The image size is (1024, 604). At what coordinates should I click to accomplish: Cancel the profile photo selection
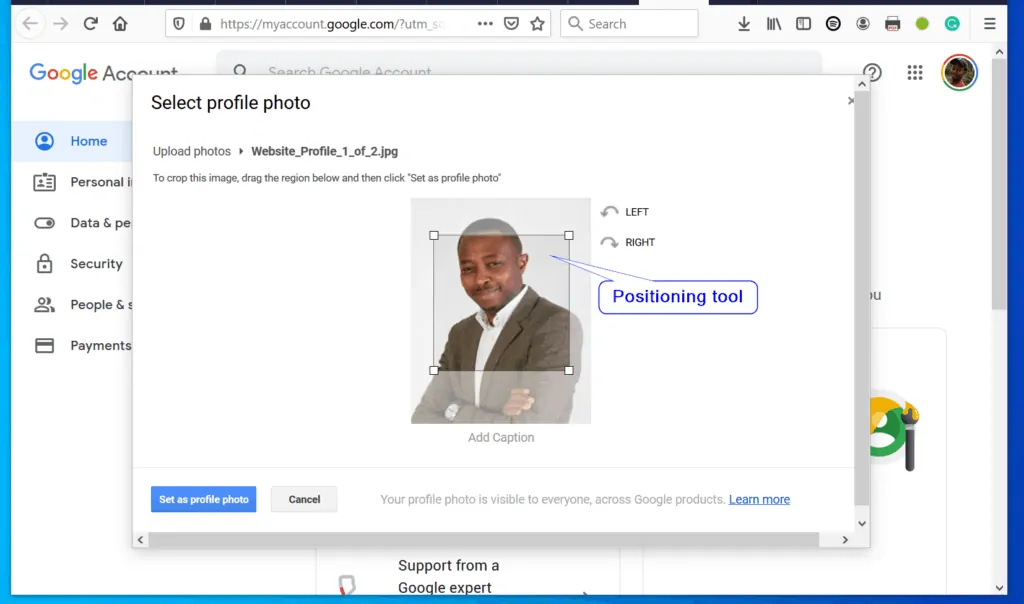(x=304, y=499)
